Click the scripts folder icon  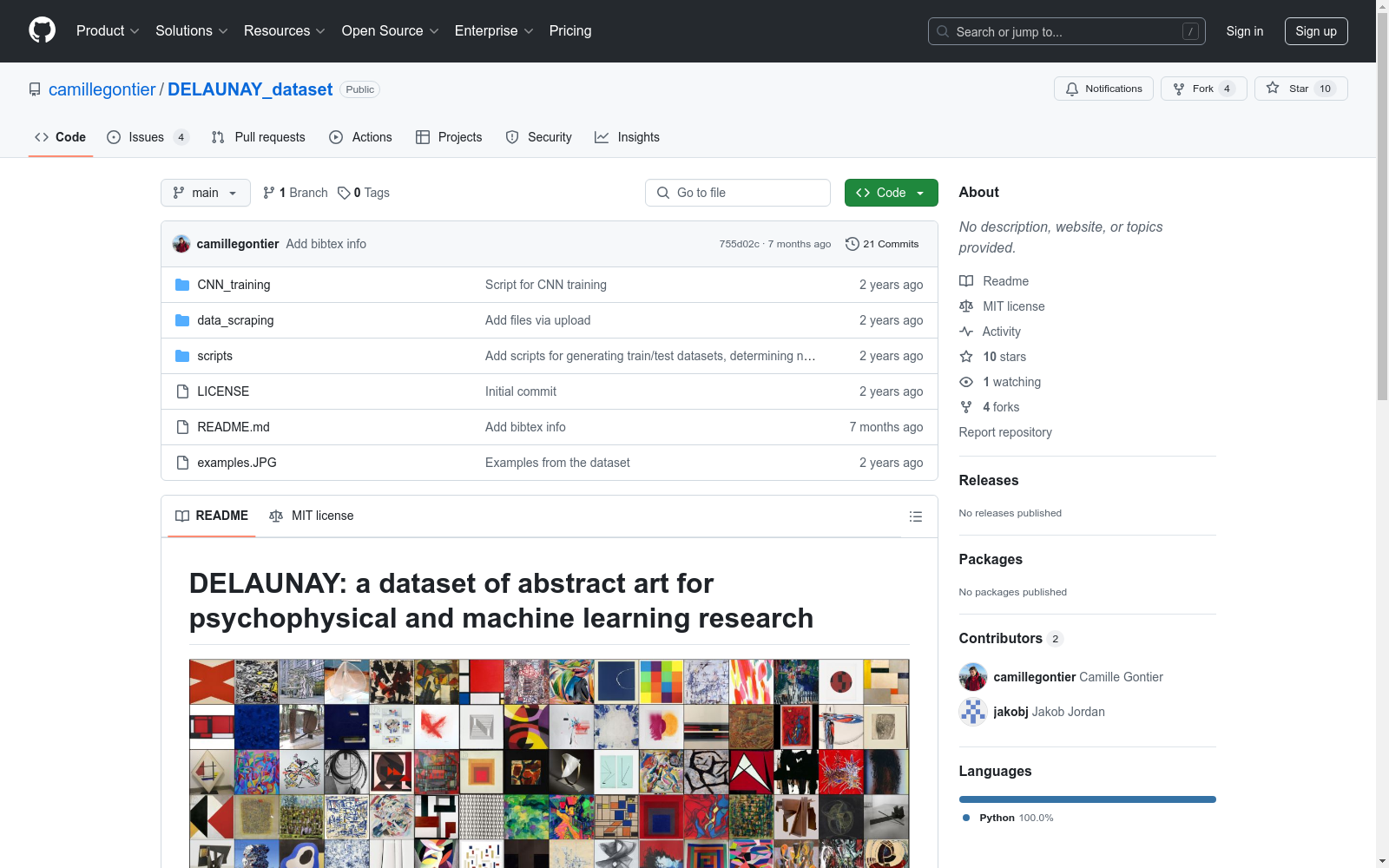point(182,356)
